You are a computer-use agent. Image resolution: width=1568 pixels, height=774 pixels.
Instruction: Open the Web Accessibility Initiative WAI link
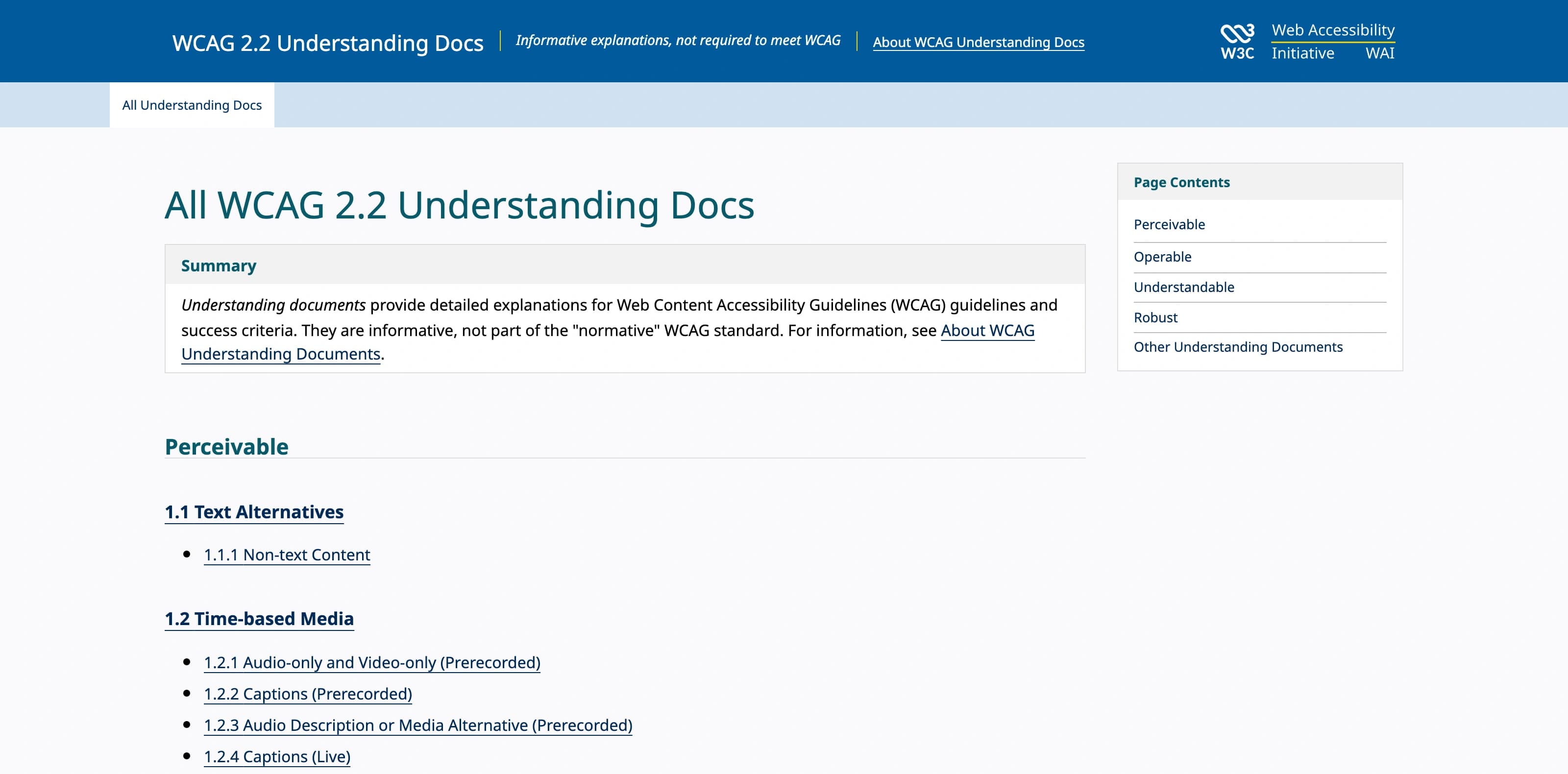[1332, 41]
